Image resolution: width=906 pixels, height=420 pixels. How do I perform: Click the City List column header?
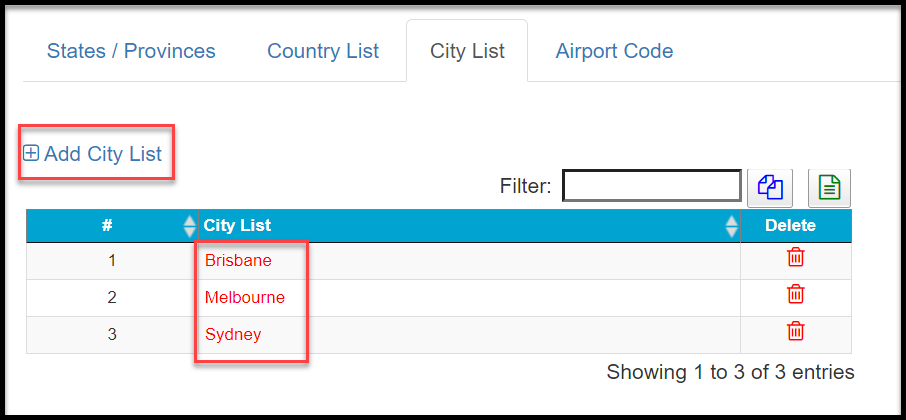[x=238, y=226]
